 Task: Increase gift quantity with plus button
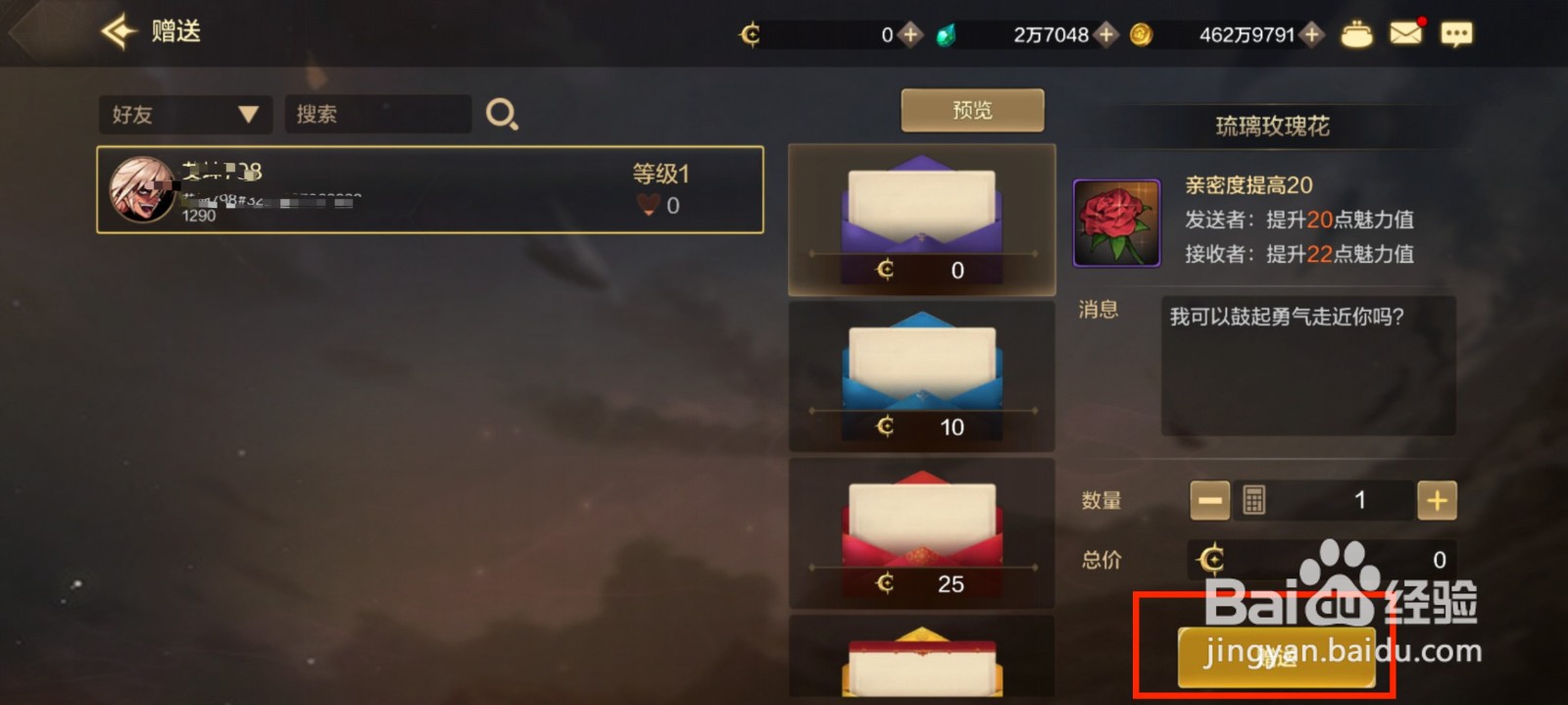[1437, 500]
